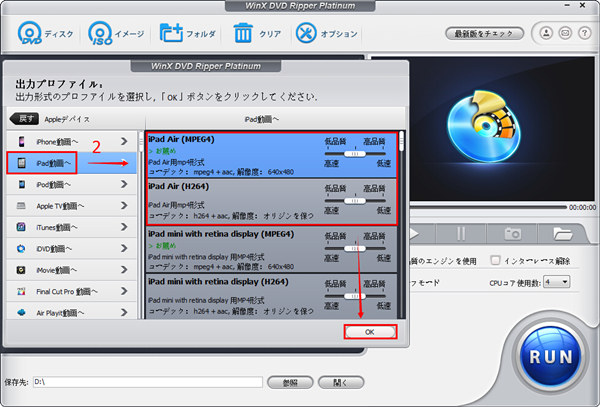Screen dimensions: 600x407
Task: Start ripping with the RUN button
Action: pos(551,356)
